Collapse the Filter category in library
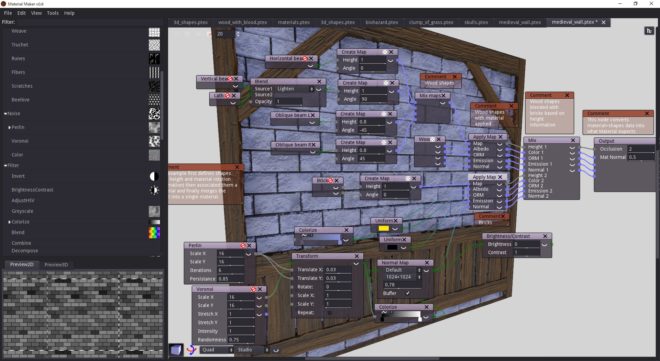Viewport: 660px width, 361px height. pos(5,165)
